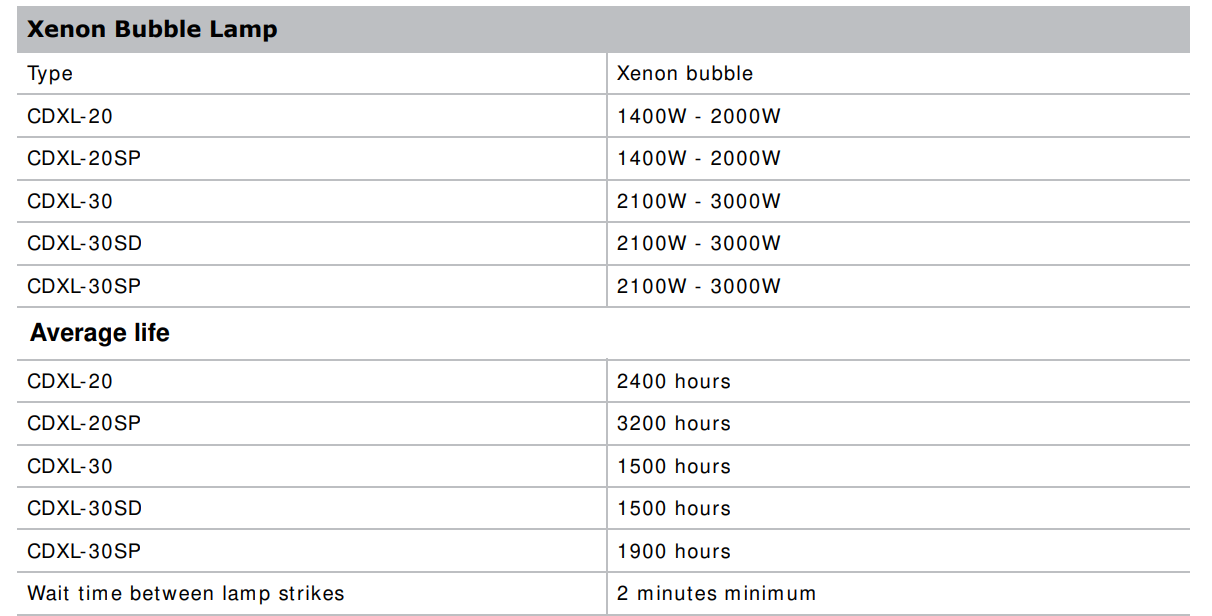Click the Xenon Bubble Lamp table header
Viewport: 1212px width, 616px height.
152,29
